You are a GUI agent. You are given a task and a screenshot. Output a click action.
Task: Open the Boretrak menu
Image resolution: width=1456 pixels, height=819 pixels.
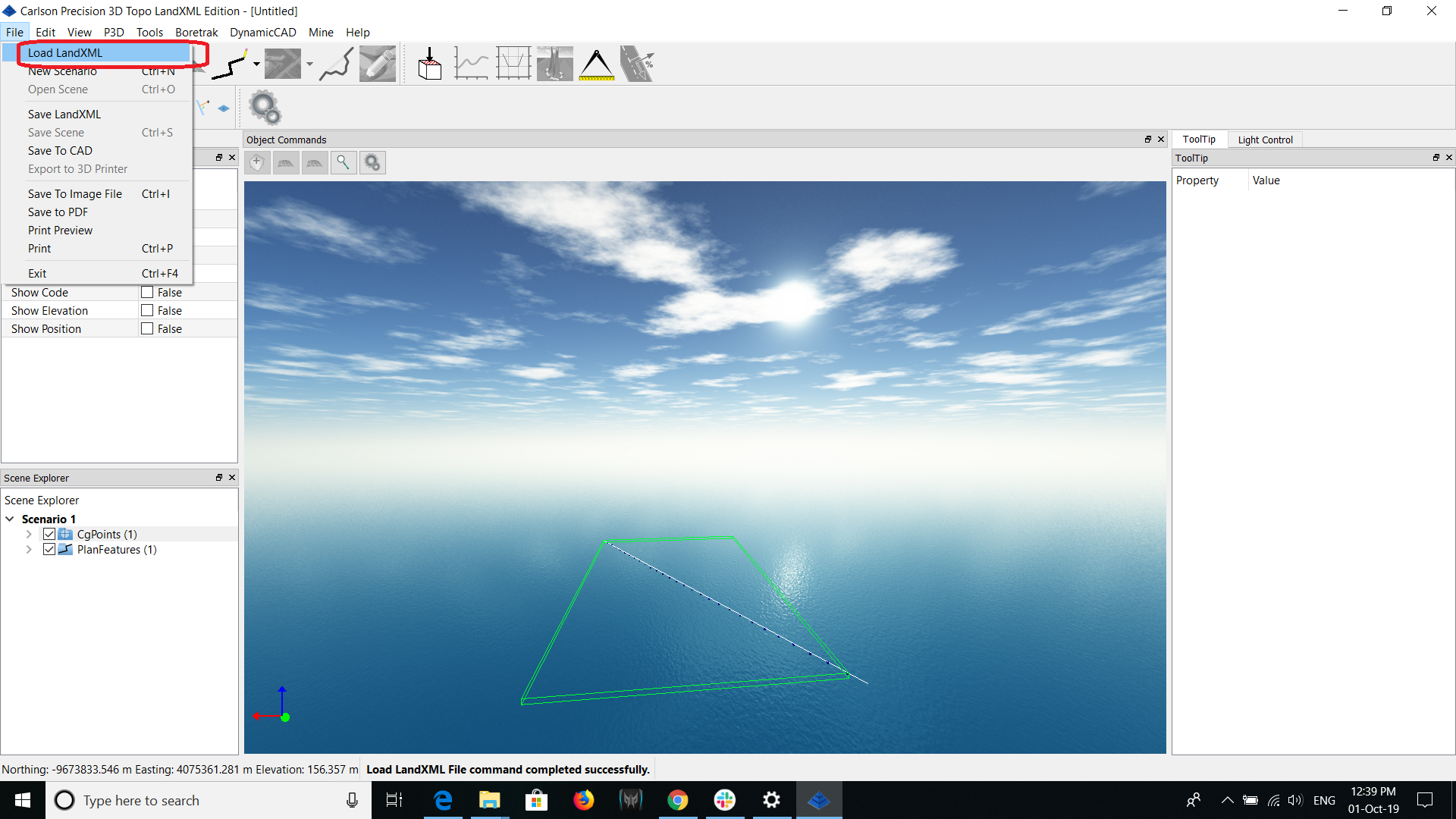(x=196, y=32)
